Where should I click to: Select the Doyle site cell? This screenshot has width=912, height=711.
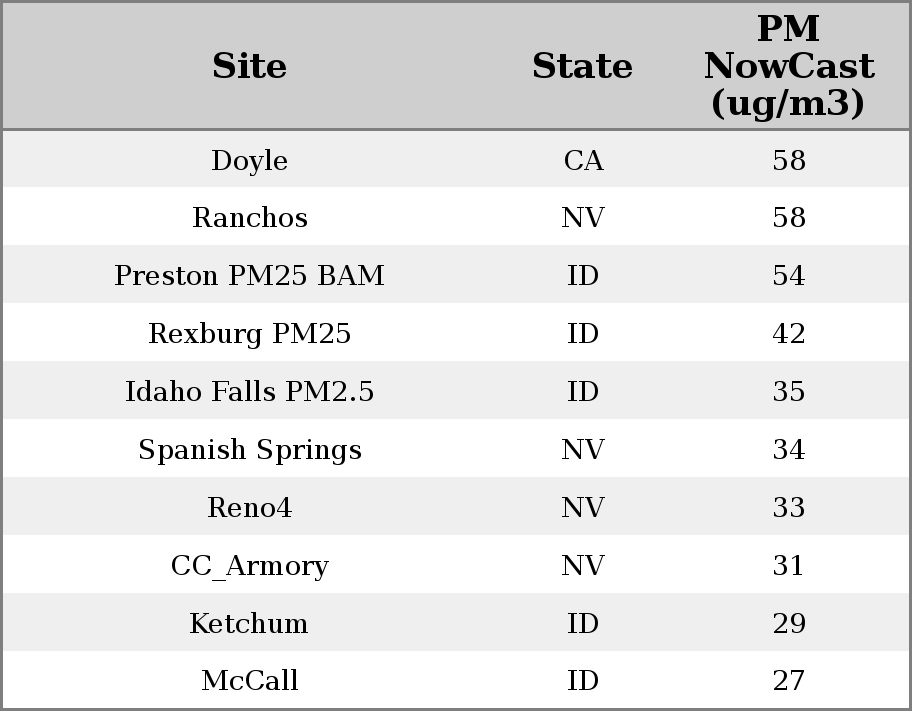coord(249,160)
